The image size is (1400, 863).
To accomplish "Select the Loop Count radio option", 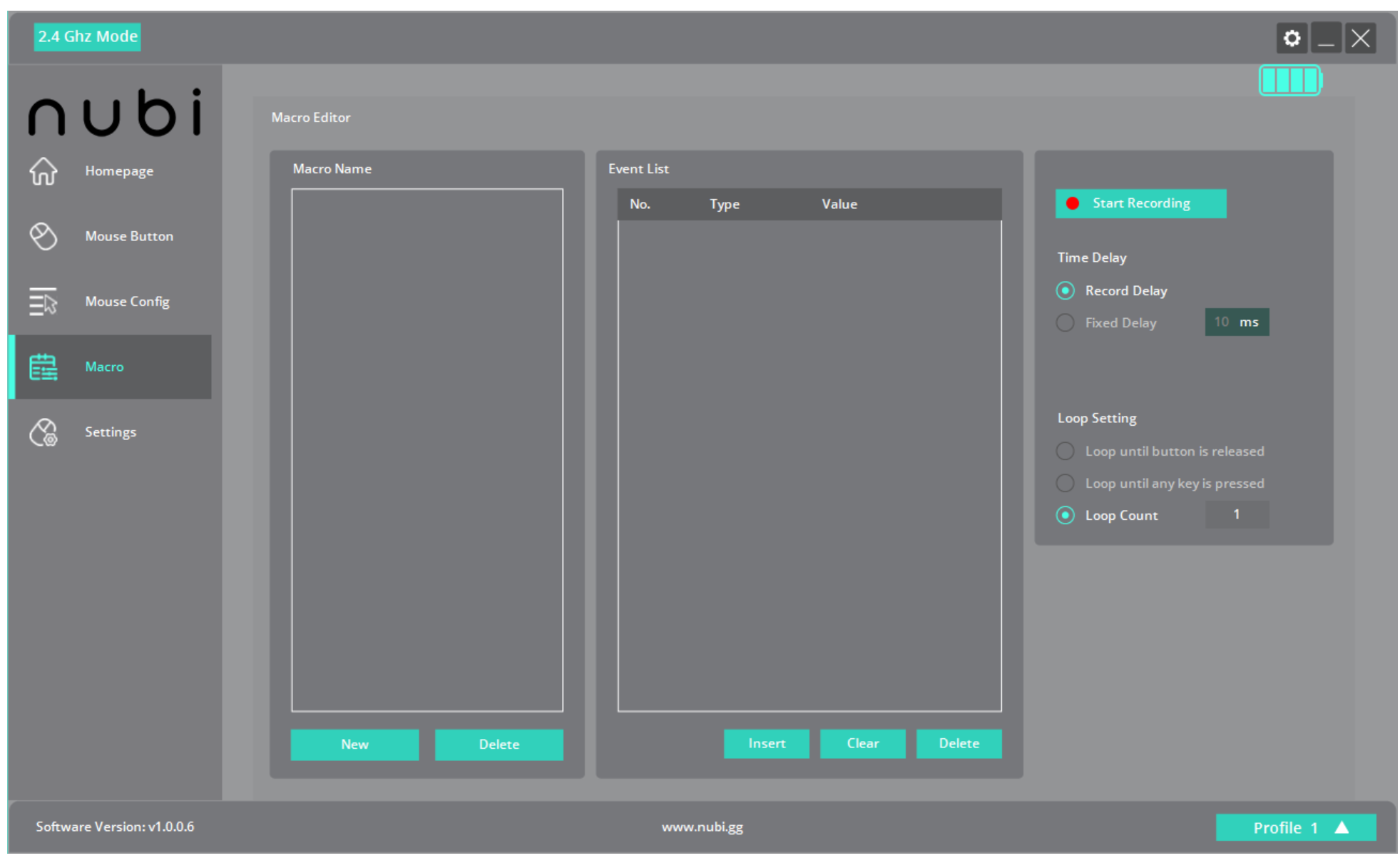I will coord(1065,516).
